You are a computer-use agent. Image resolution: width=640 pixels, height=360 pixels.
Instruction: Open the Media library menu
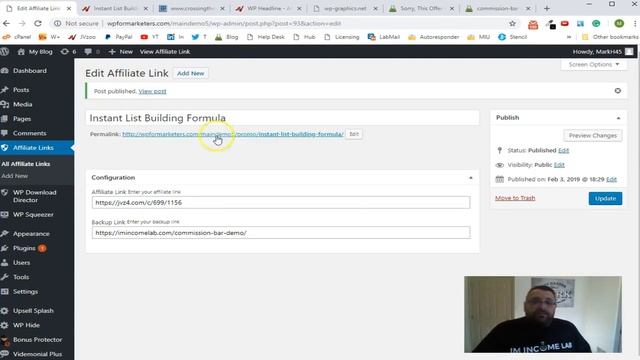[x=22, y=104]
